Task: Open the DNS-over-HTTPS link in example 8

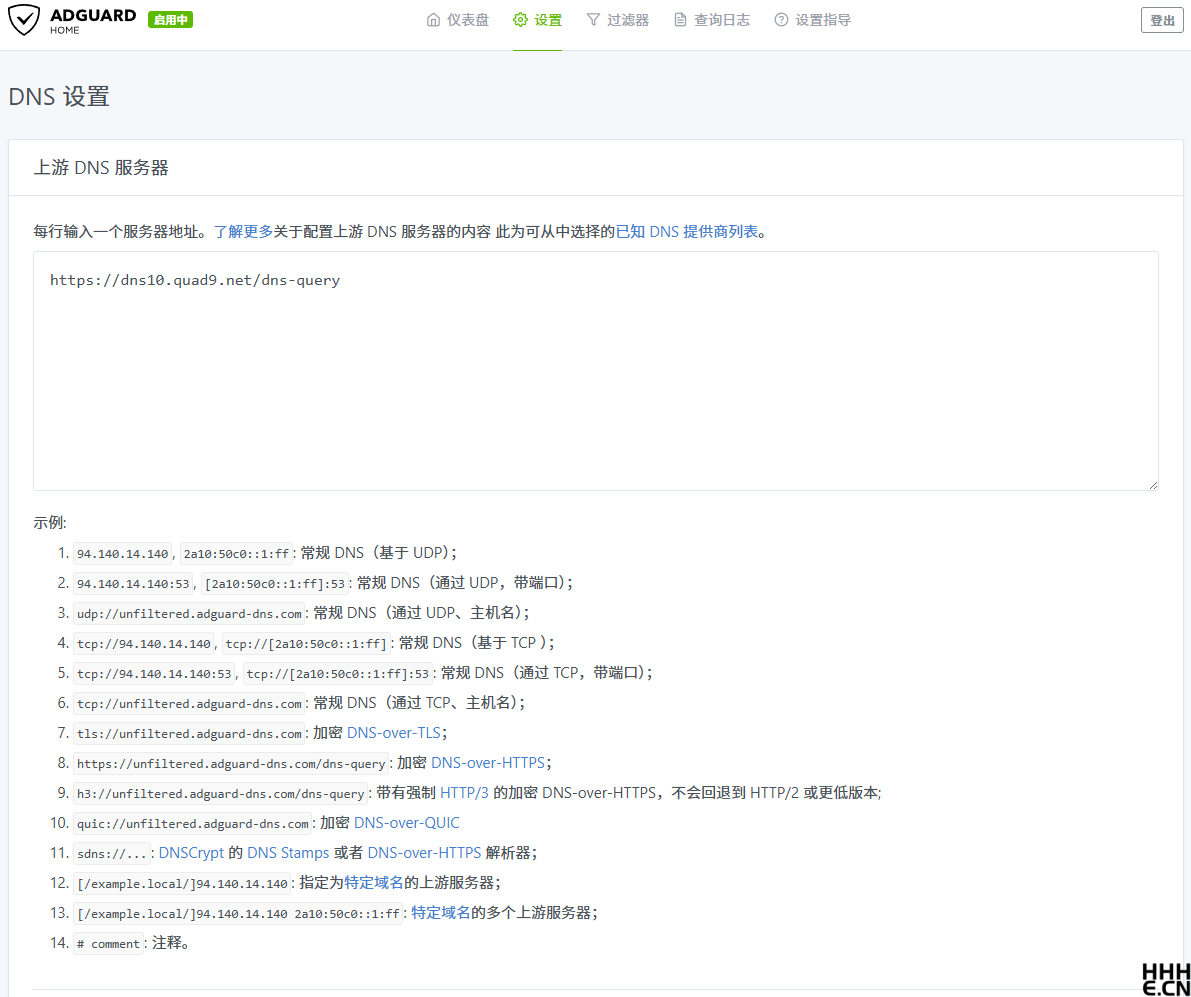Action: 488,762
